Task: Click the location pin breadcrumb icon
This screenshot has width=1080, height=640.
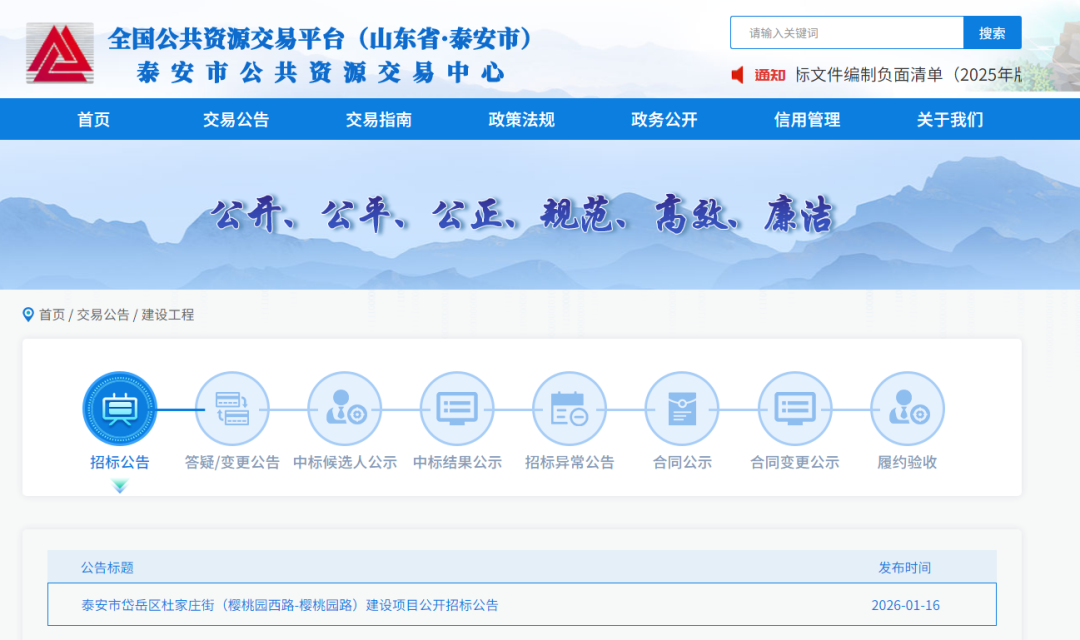Action: click(x=28, y=315)
